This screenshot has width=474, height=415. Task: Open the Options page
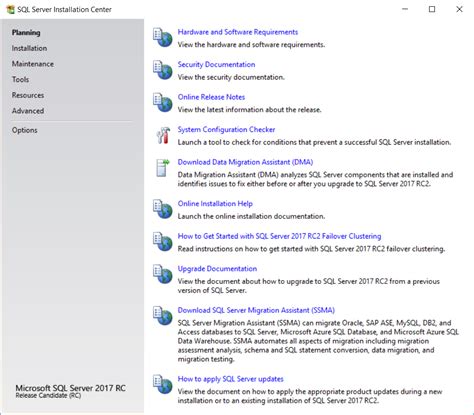(24, 130)
